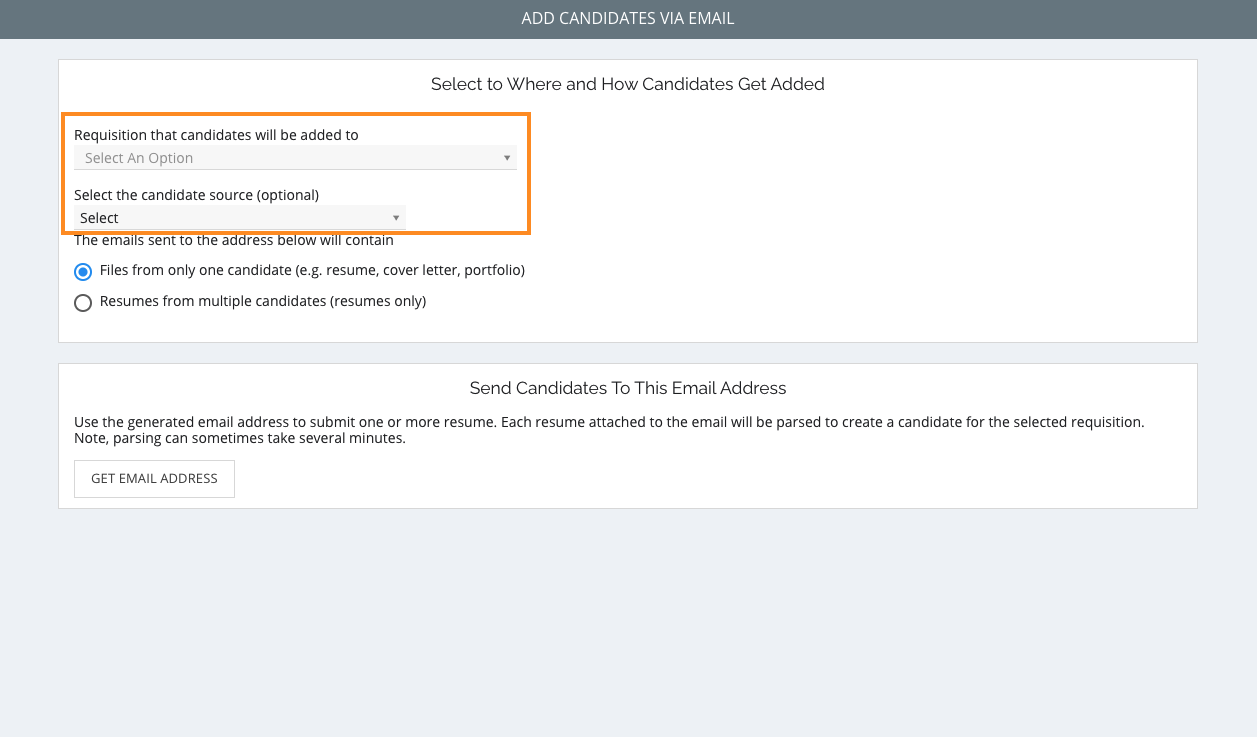This screenshot has width=1257, height=737.
Task: Select 'Resumes from multiple candidates' radio button
Action: (83, 303)
